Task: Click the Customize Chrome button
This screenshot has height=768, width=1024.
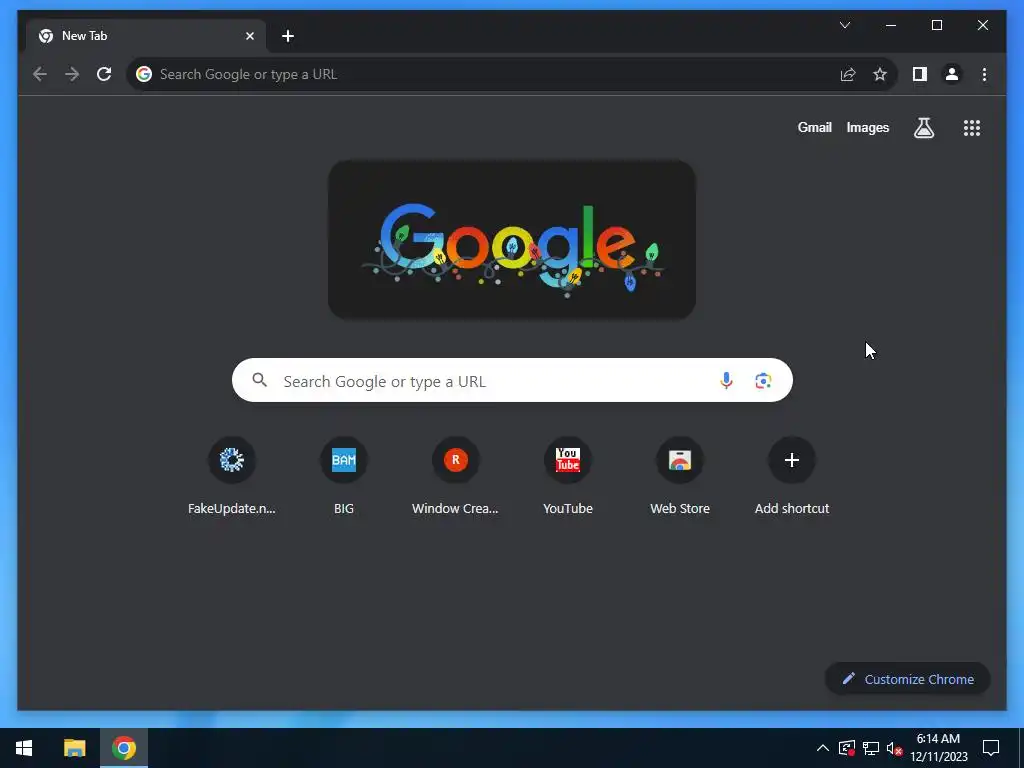Action: tap(908, 679)
